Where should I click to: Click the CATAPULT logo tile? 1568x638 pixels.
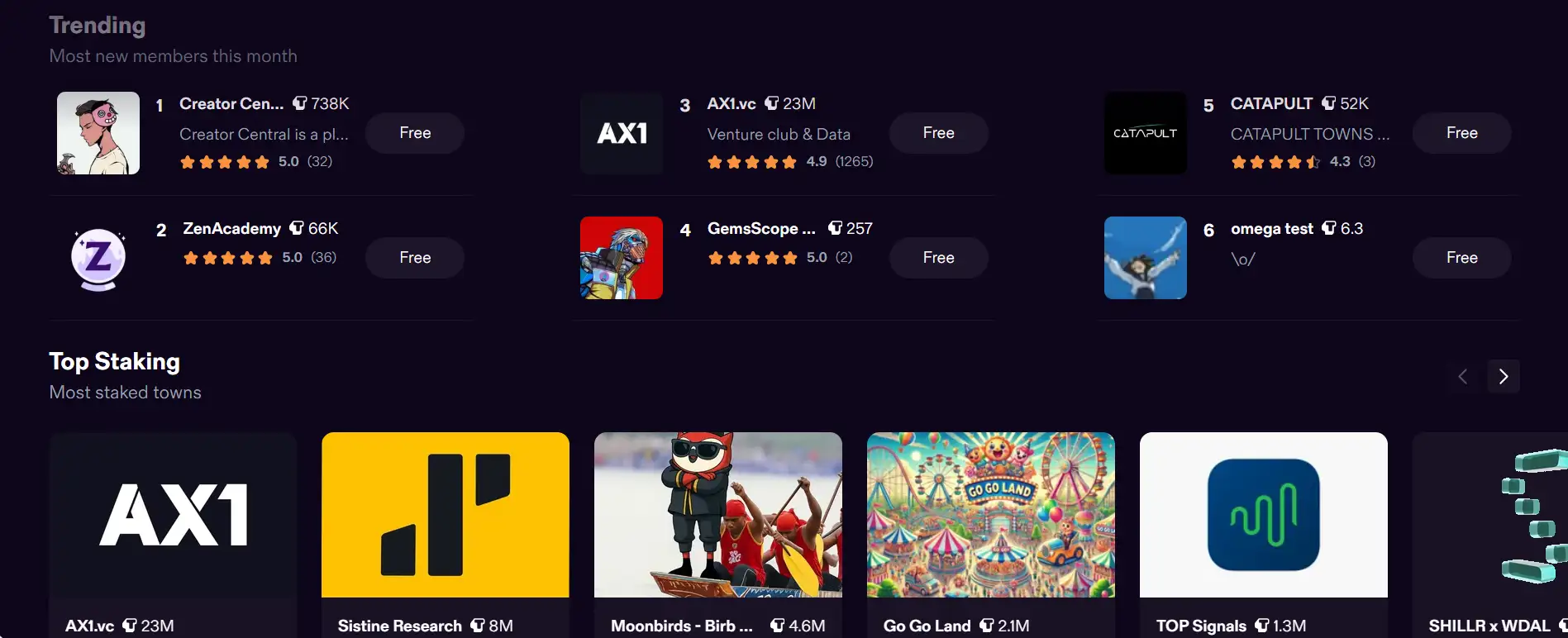(x=1146, y=133)
